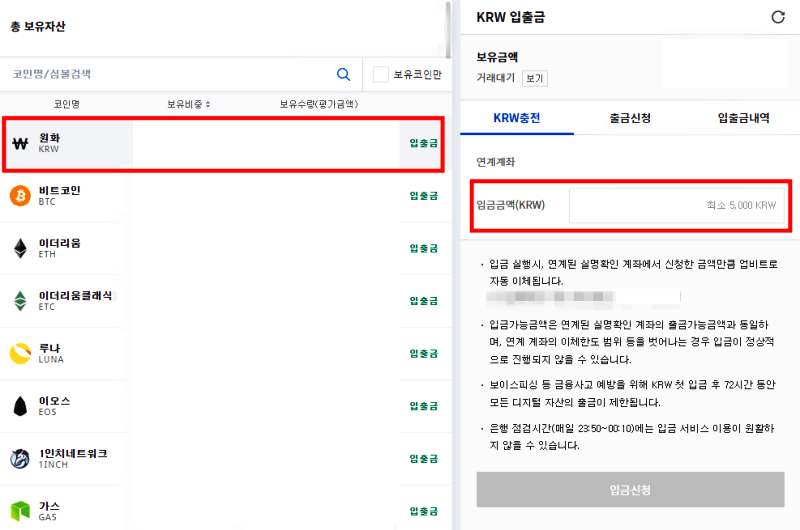Switch to the 출금신청 tab
Image resolution: width=800 pixels, height=530 pixels.
630,118
